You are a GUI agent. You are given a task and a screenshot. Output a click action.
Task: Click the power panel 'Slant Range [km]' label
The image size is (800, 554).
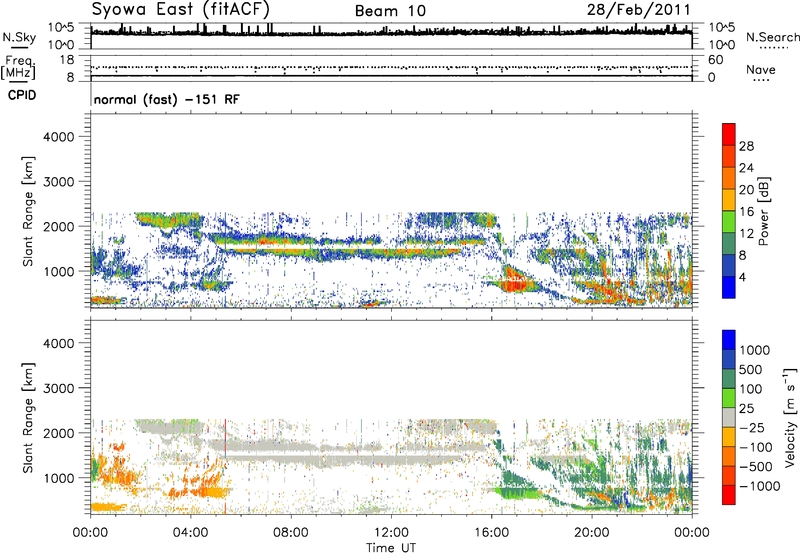click(28, 211)
